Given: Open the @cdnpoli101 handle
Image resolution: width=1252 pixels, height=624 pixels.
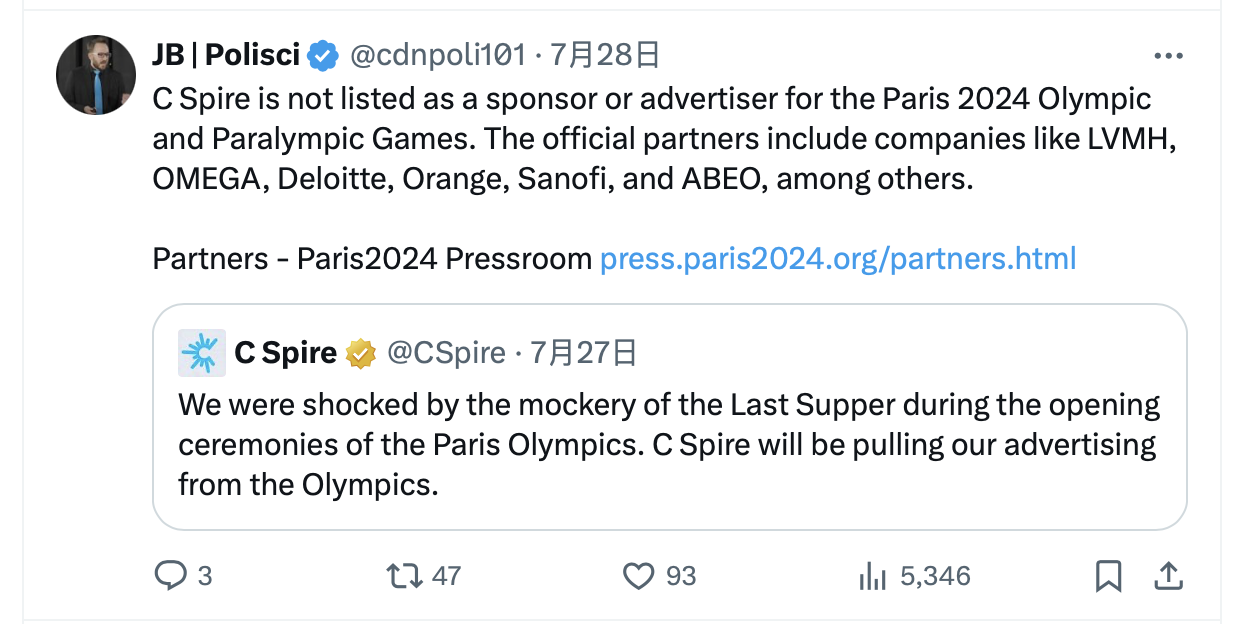Looking at the screenshot, I should tap(436, 55).
